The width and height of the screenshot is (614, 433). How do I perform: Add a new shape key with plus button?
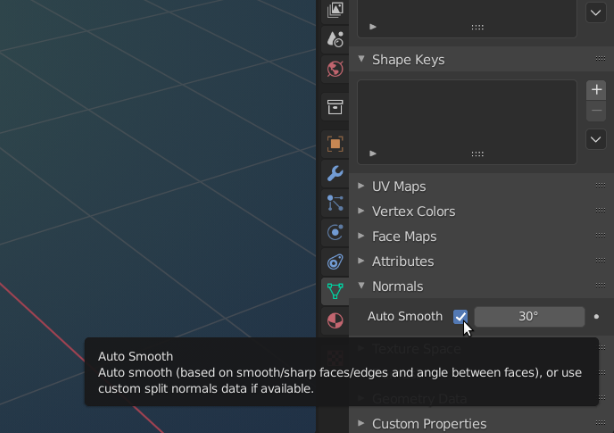pyautogui.click(x=596, y=90)
